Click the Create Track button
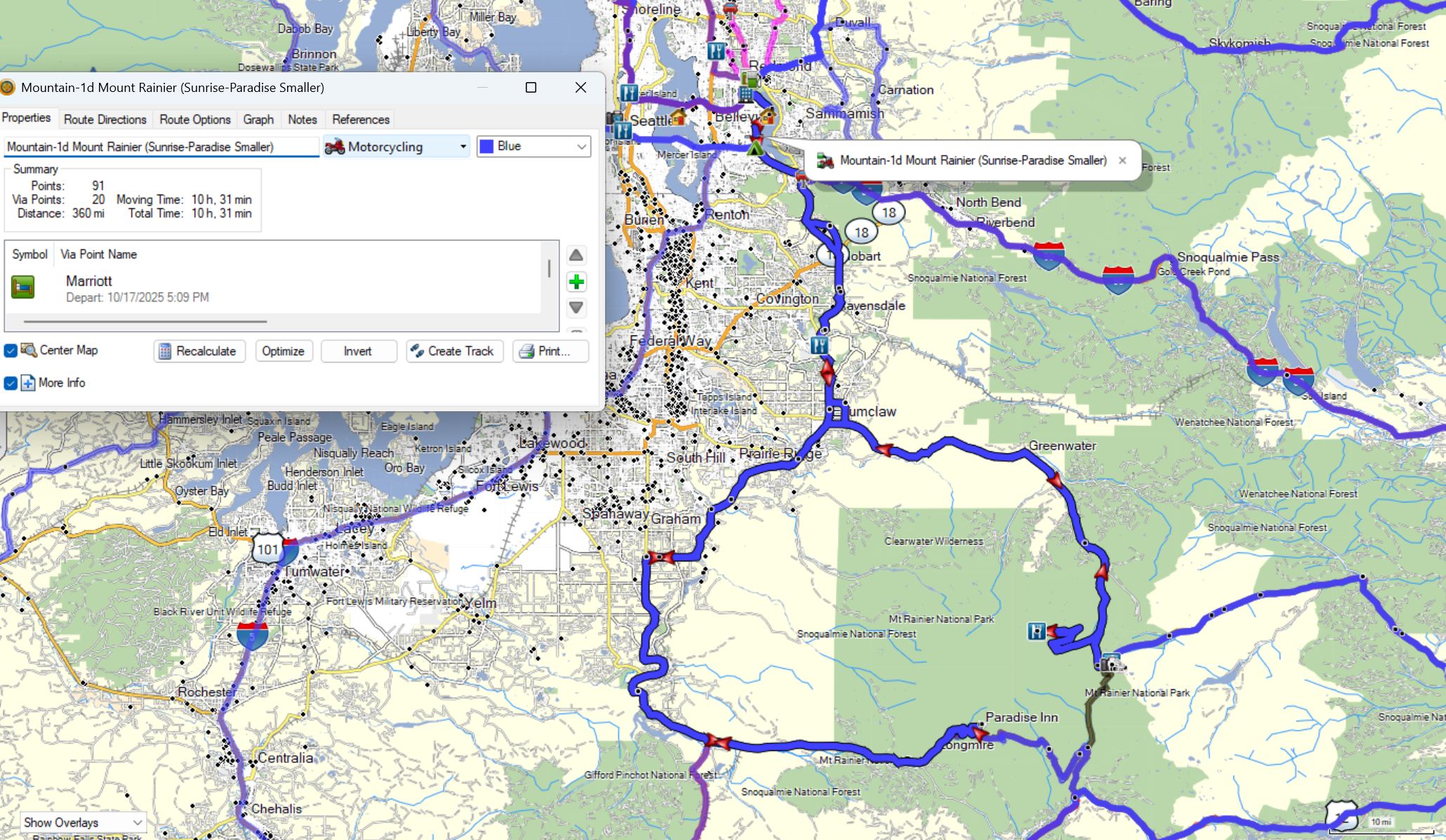Image resolution: width=1446 pixels, height=840 pixels. point(454,352)
